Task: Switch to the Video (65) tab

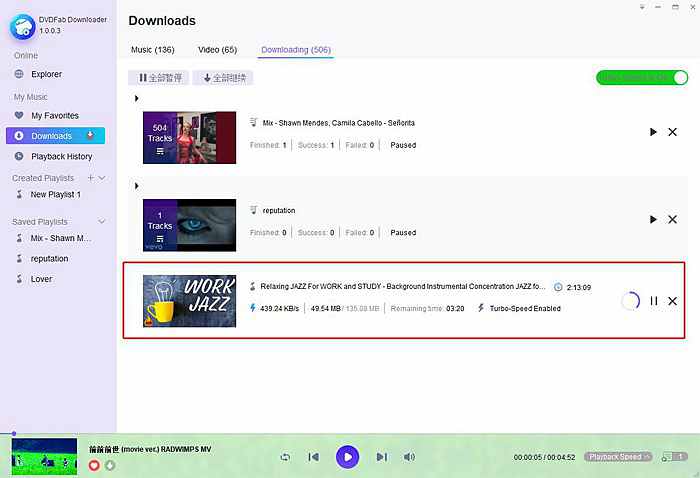Action: pyautogui.click(x=217, y=50)
